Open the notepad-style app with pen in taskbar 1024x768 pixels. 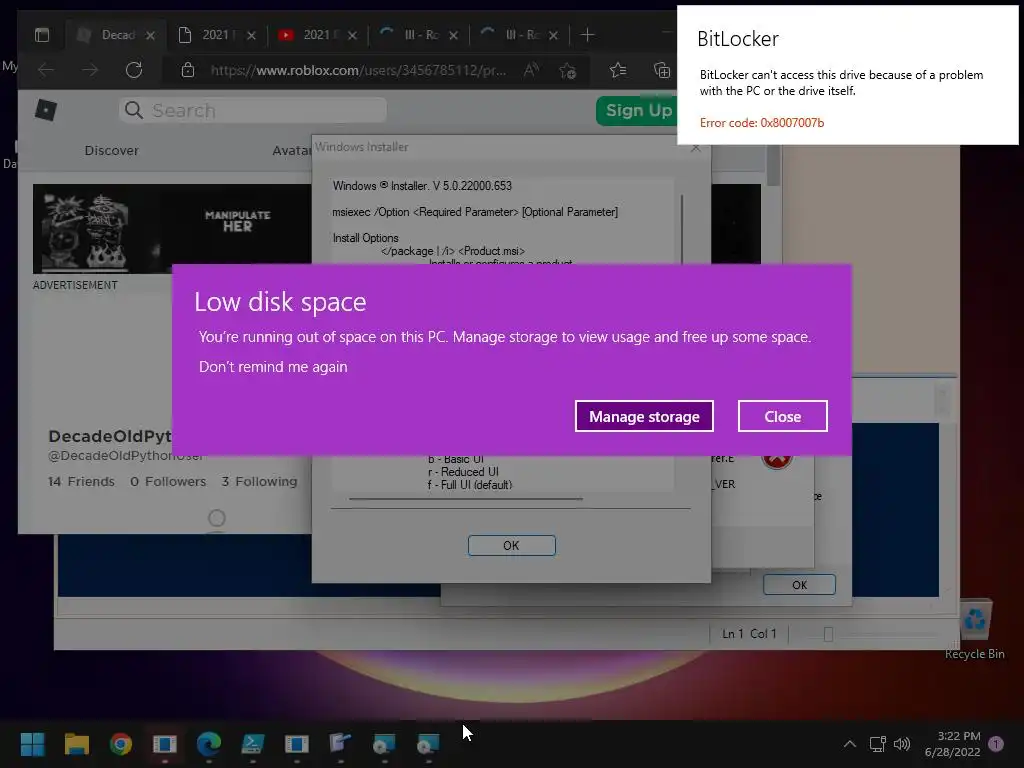pyautogui.click(x=340, y=744)
